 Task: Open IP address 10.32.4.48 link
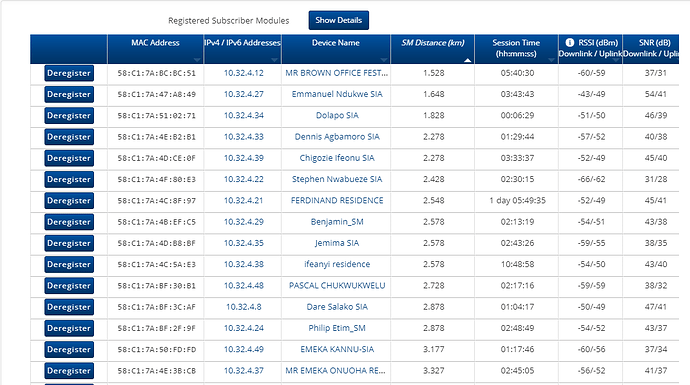[x=243, y=286]
